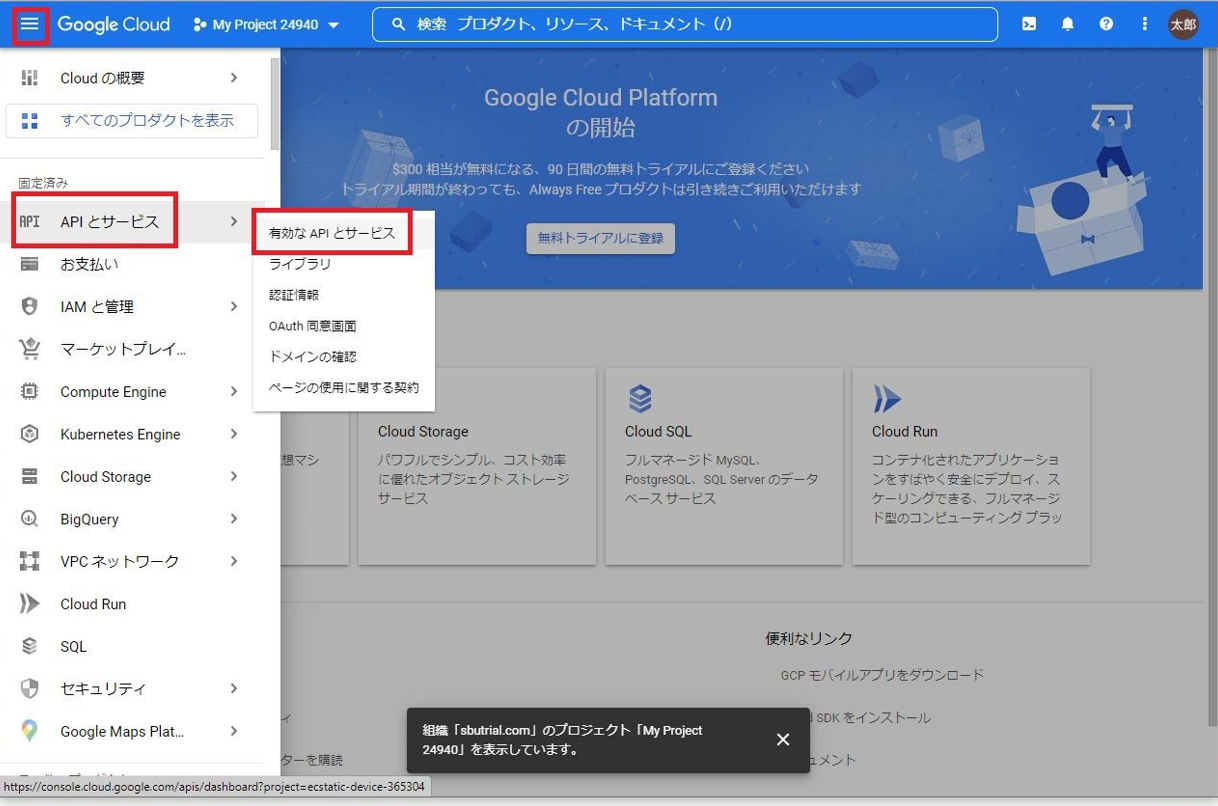Expand the Kubernetes Engine submenu arrow
Screen dimensions: 1218x806
234,434
